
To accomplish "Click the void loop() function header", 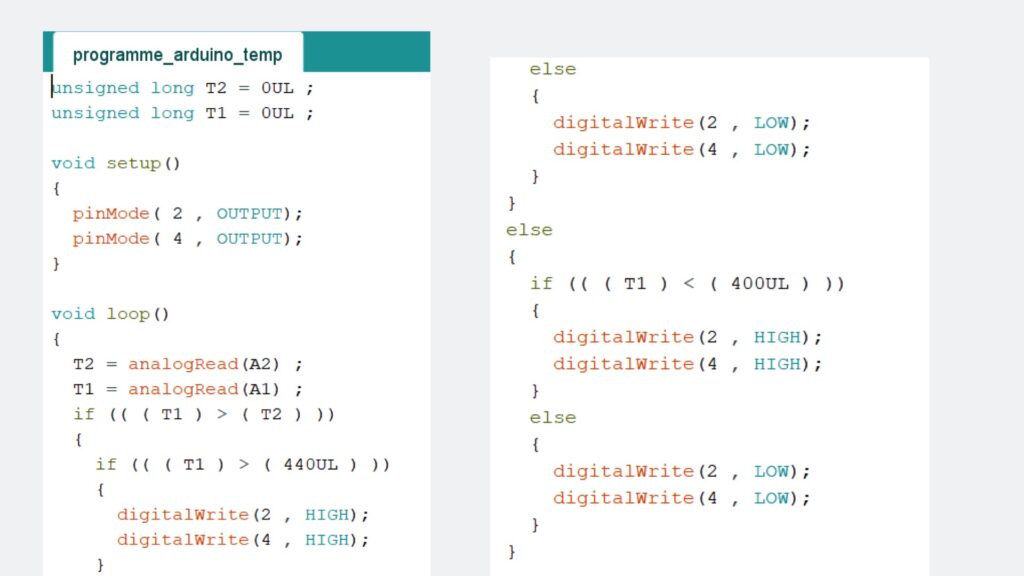I will (110, 314).
